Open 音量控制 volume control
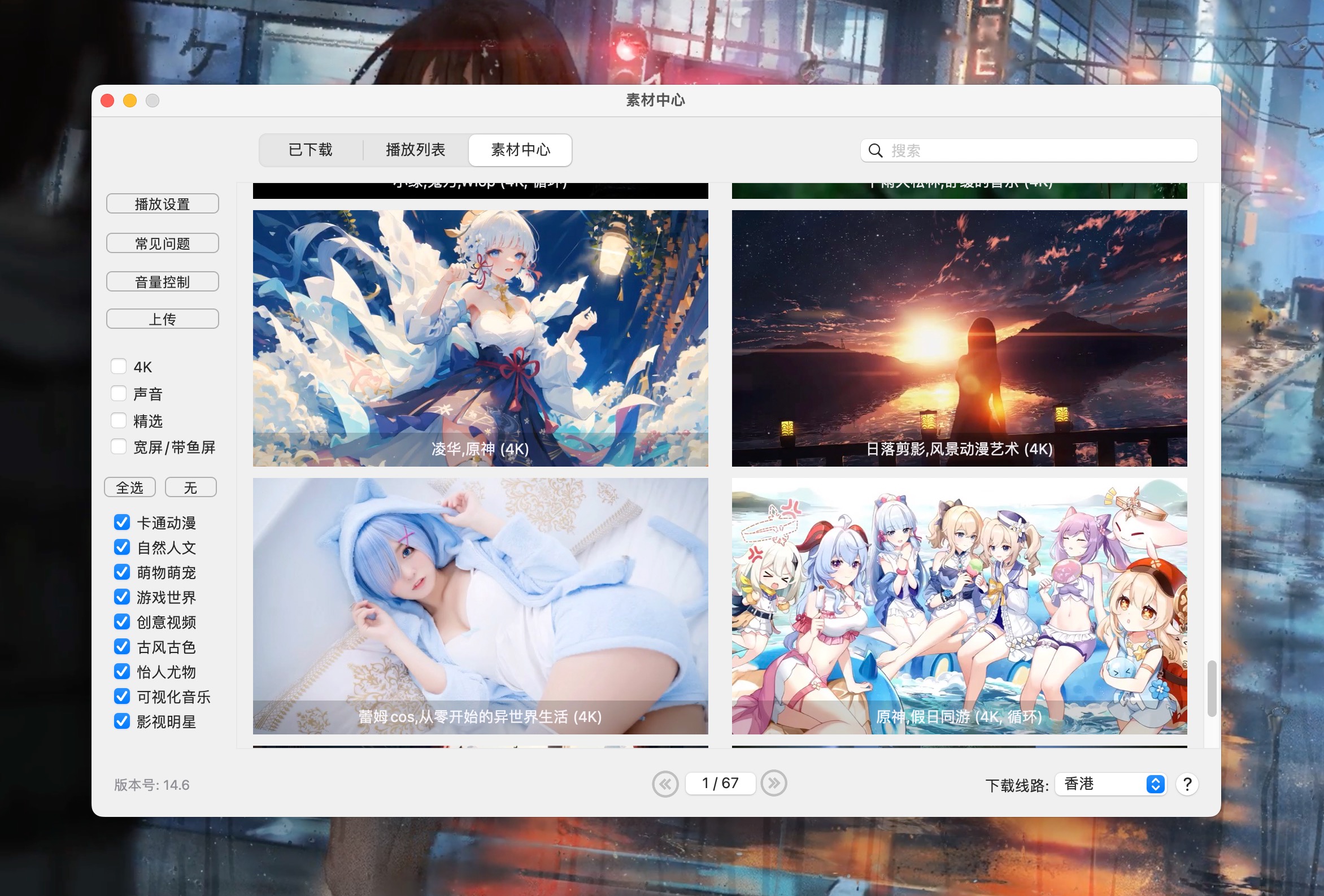The width and height of the screenshot is (1324, 896). pyautogui.click(x=162, y=281)
